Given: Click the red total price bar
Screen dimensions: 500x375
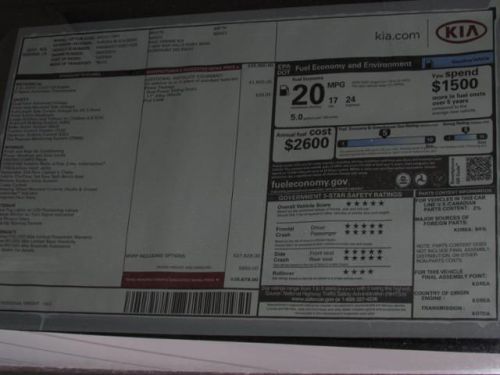Looking at the screenshot, I should 173,279.
